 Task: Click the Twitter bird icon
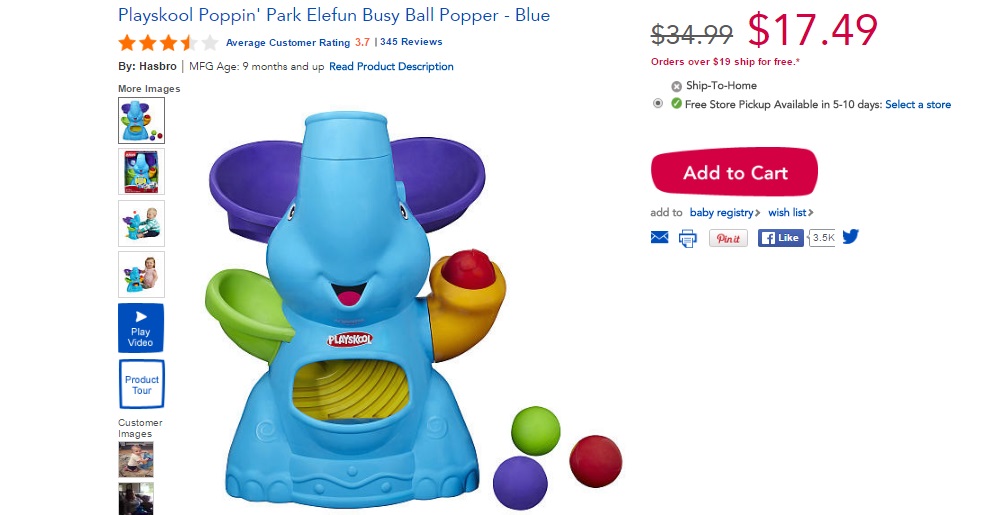(851, 237)
